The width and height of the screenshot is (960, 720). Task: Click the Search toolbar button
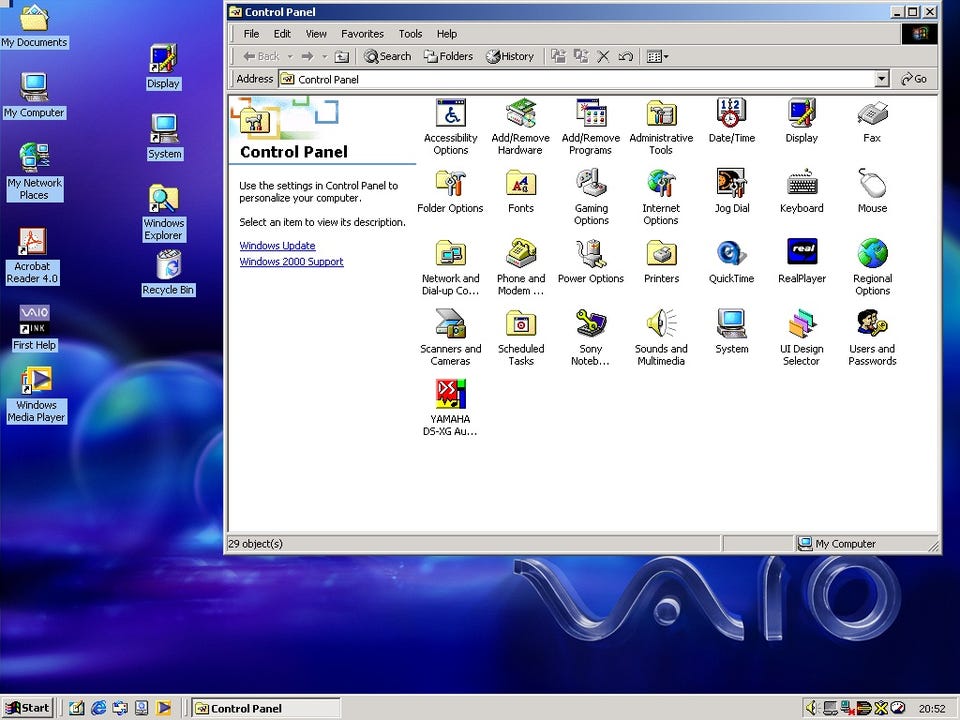pos(388,56)
